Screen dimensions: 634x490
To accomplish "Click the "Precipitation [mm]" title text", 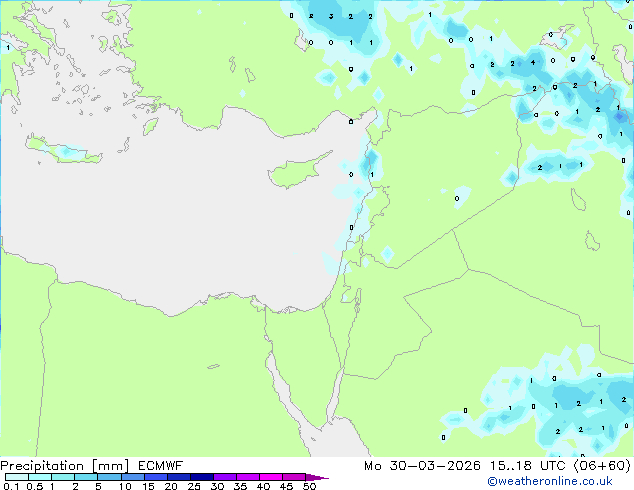I will [65, 466].
